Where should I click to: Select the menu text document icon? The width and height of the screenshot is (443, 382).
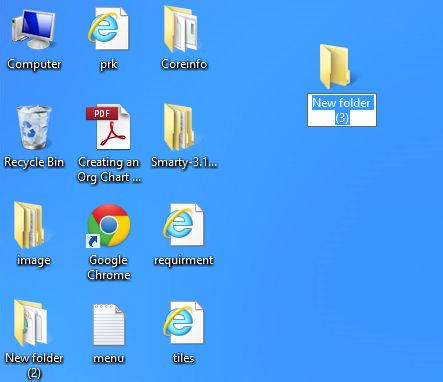109,324
